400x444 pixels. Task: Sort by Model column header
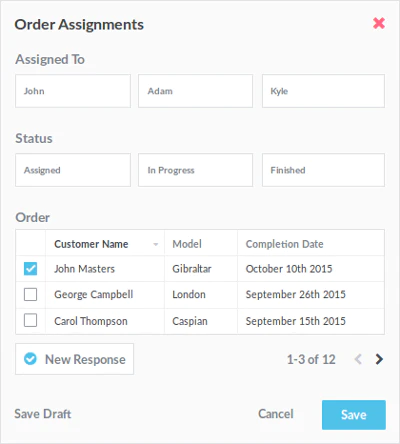coord(187,244)
